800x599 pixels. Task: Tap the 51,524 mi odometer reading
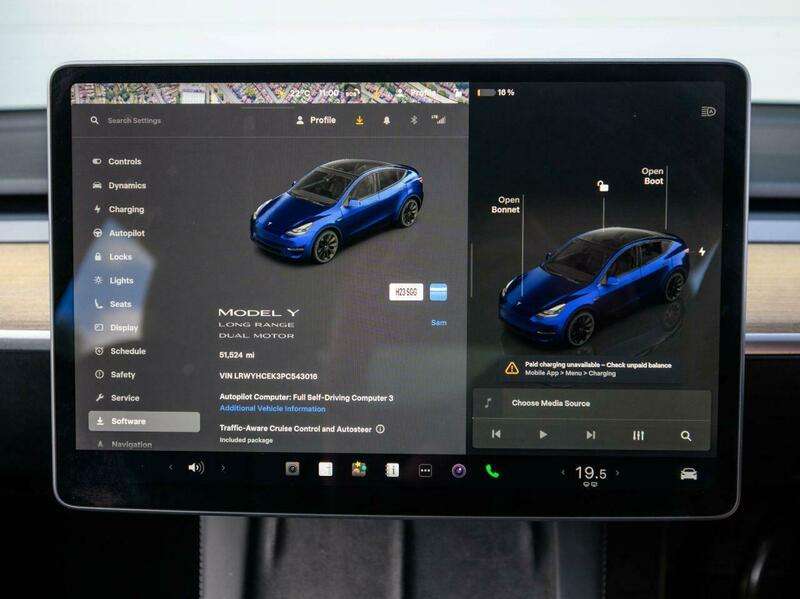(x=237, y=355)
